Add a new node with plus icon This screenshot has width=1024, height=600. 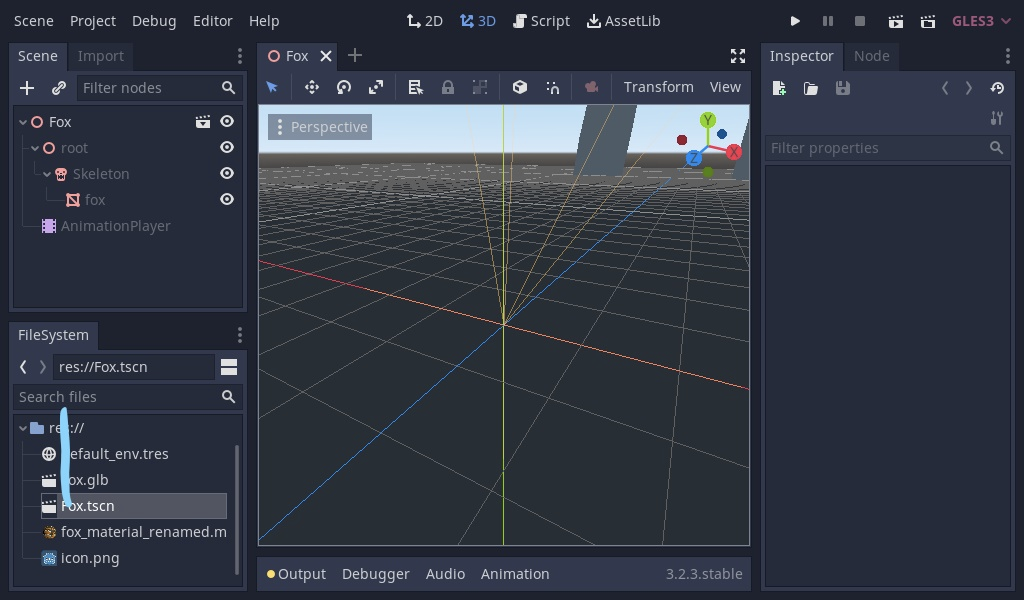coord(27,87)
